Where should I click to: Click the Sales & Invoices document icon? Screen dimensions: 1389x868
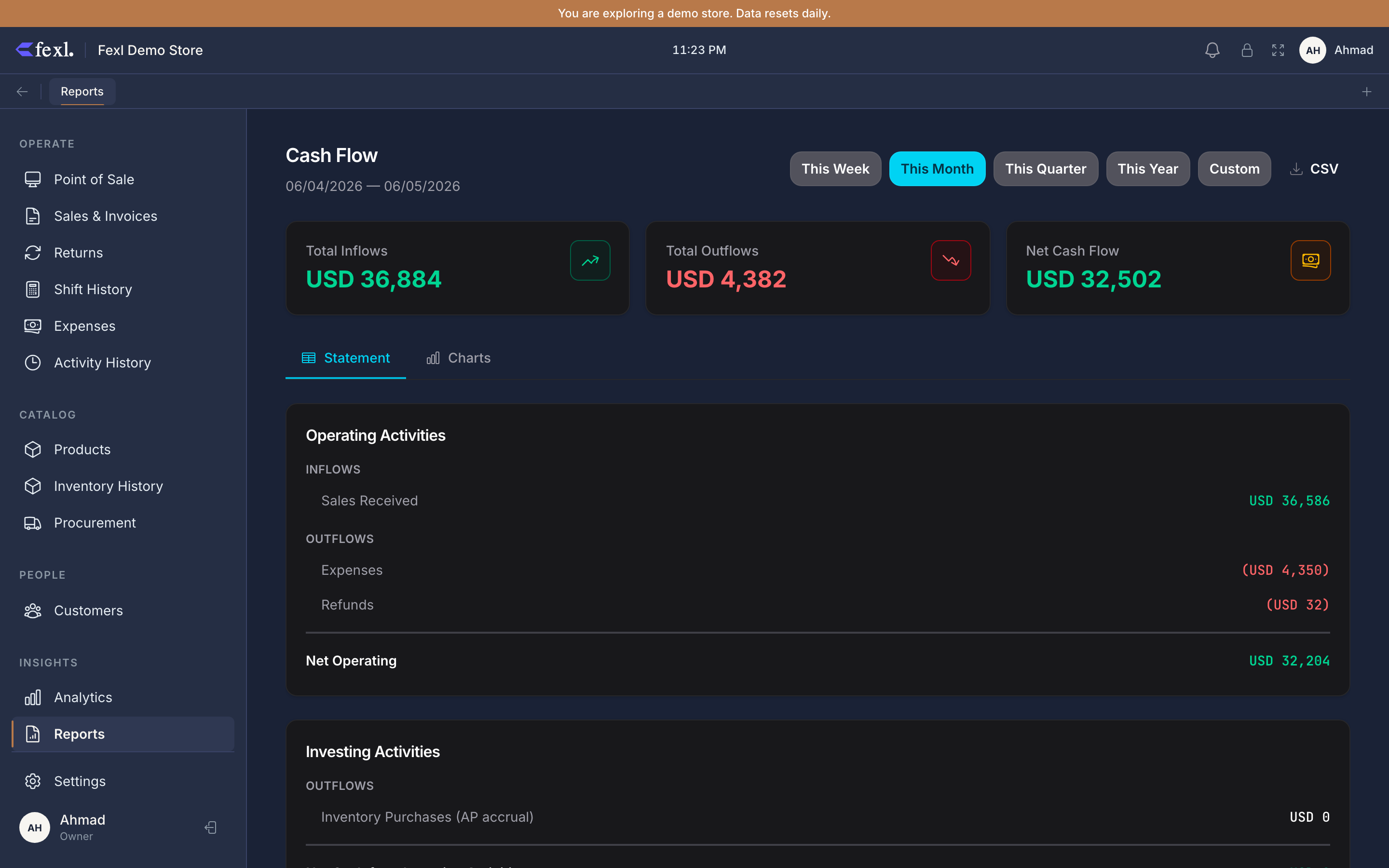33,216
